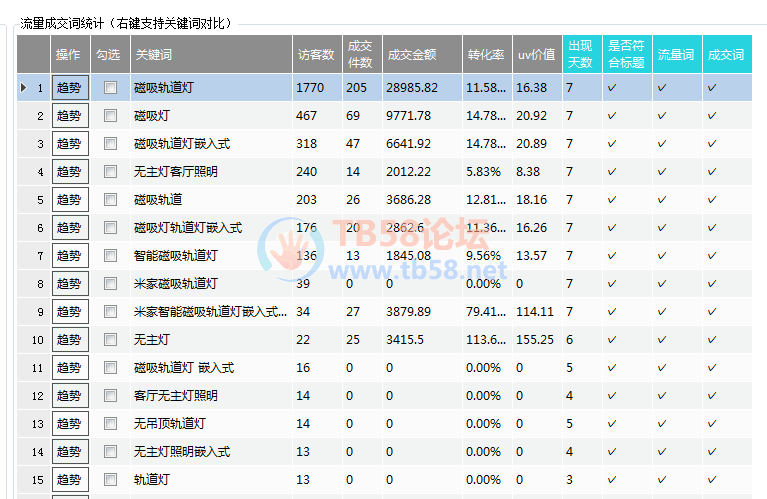
Task: Click the 成交件数 column header
Action: [359, 54]
